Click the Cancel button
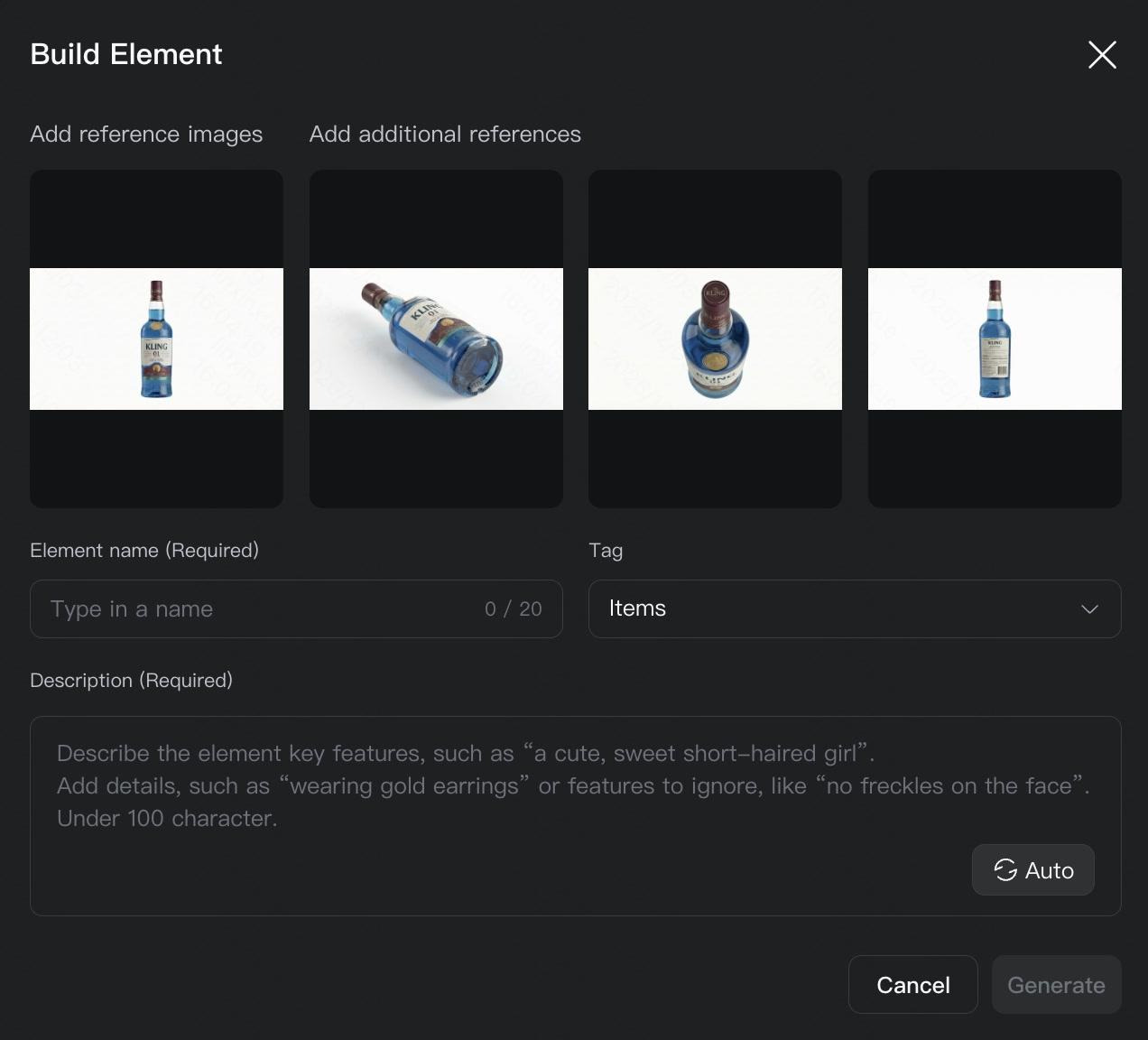Viewport: 1148px width, 1040px height. click(913, 985)
